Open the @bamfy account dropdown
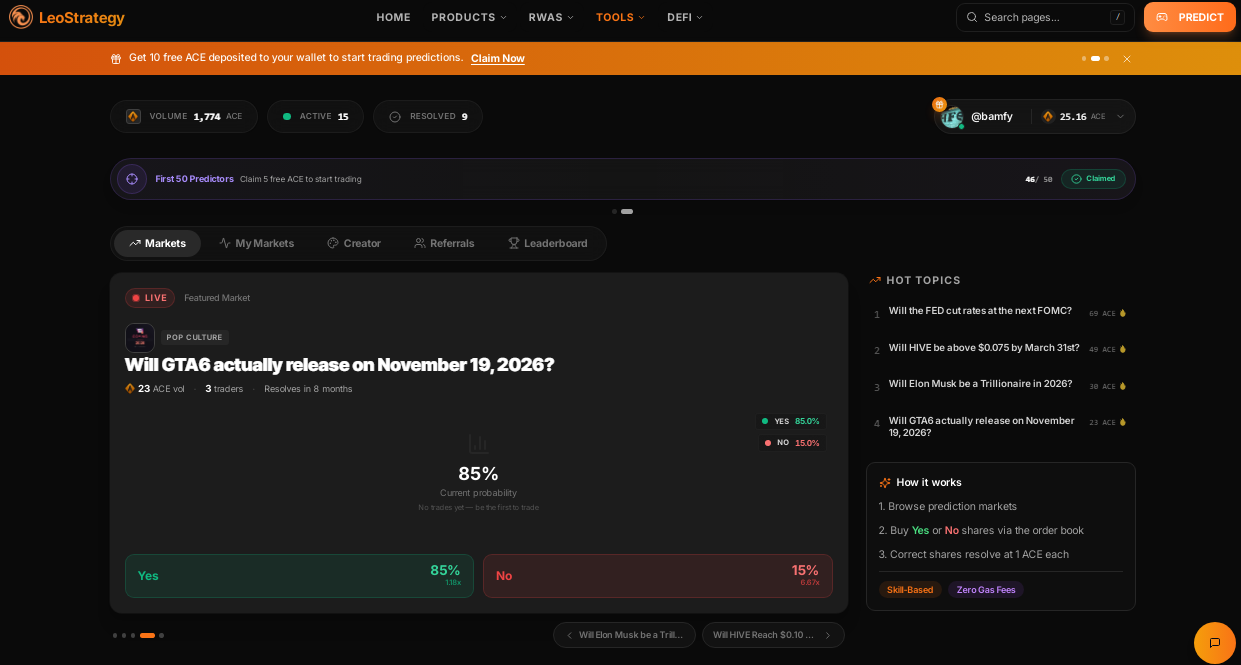This screenshot has height=665, width=1241. point(1034,116)
